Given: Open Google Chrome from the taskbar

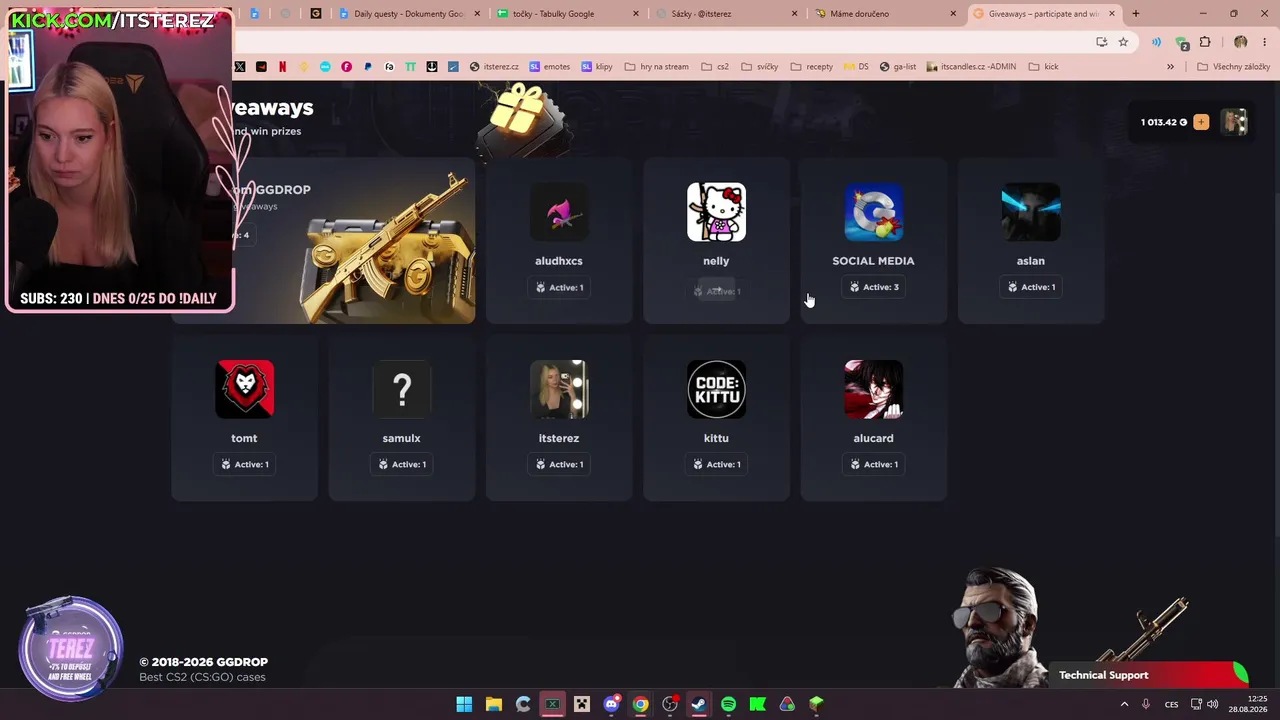Looking at the screenshot, I should (x=640, y=704).
